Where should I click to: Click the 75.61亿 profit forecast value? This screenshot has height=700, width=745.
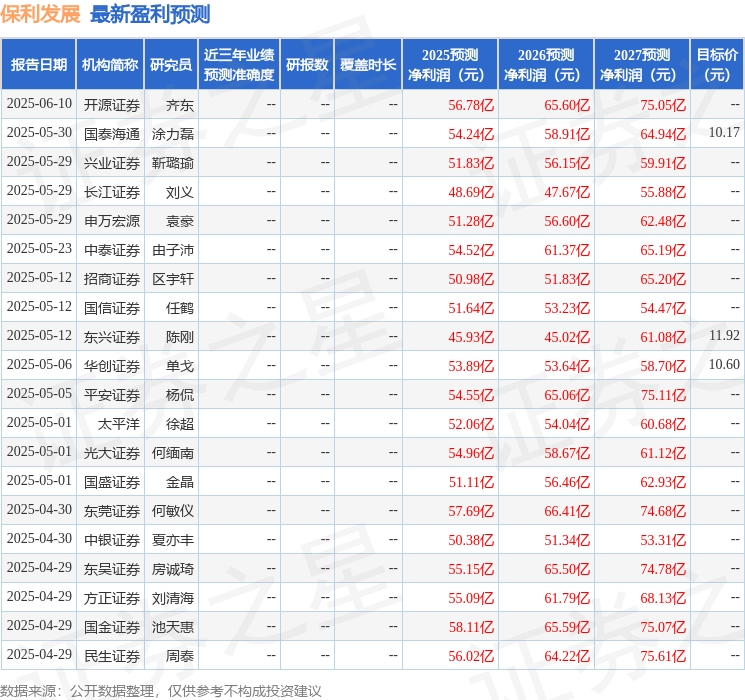tap(663, 656)
